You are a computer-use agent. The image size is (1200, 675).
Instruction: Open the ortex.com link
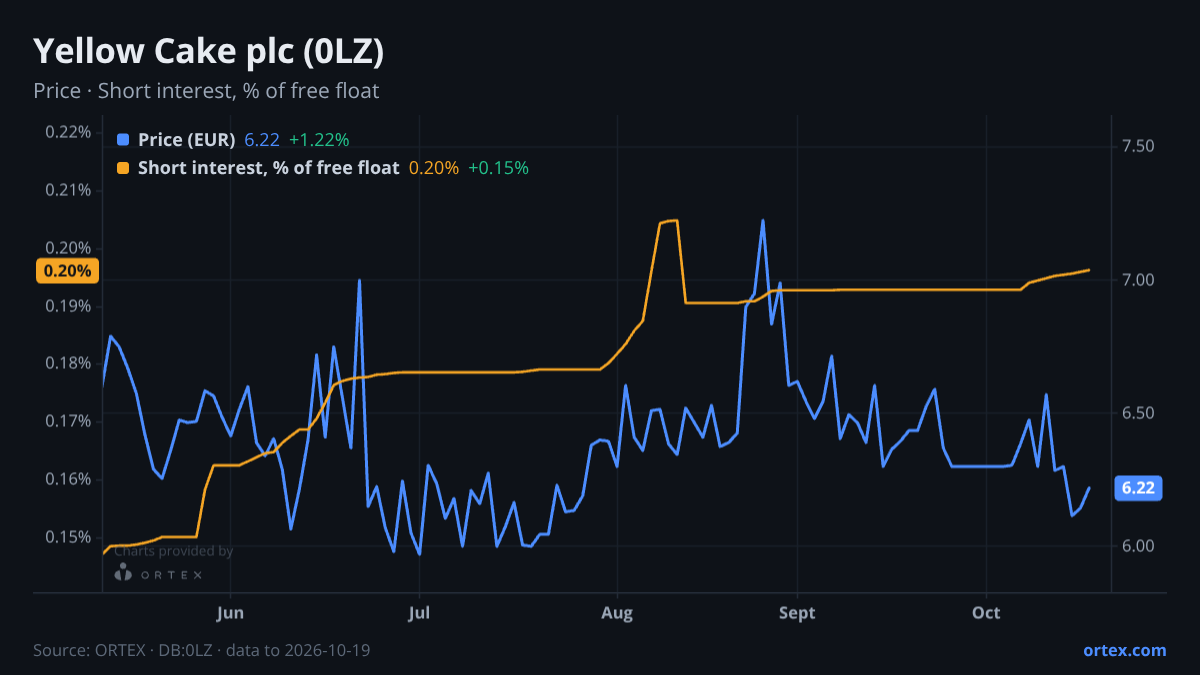[x=1124, y=650]
